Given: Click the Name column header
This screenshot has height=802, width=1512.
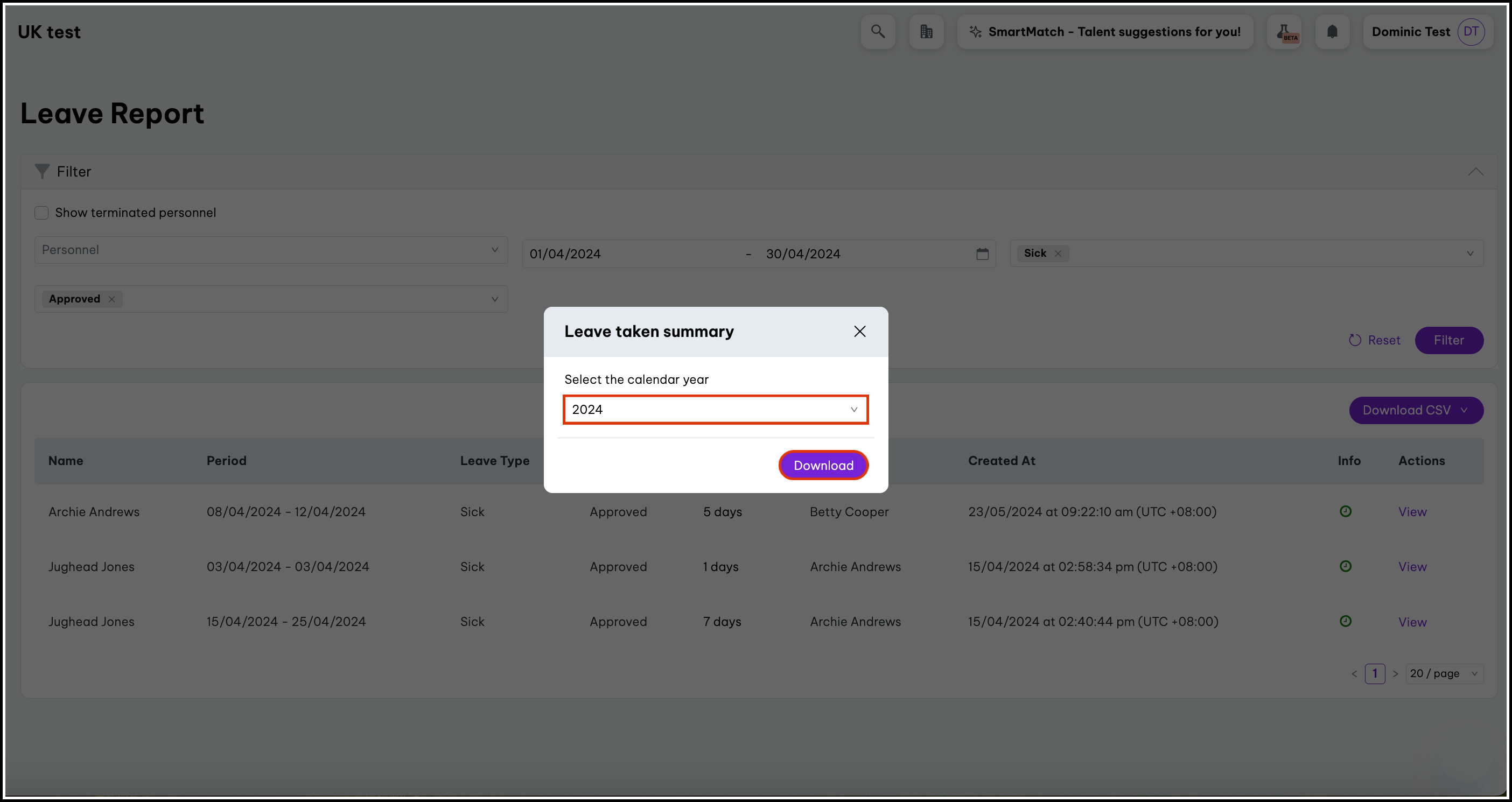Looking at the screenshot, I should (x=66, y=461).
